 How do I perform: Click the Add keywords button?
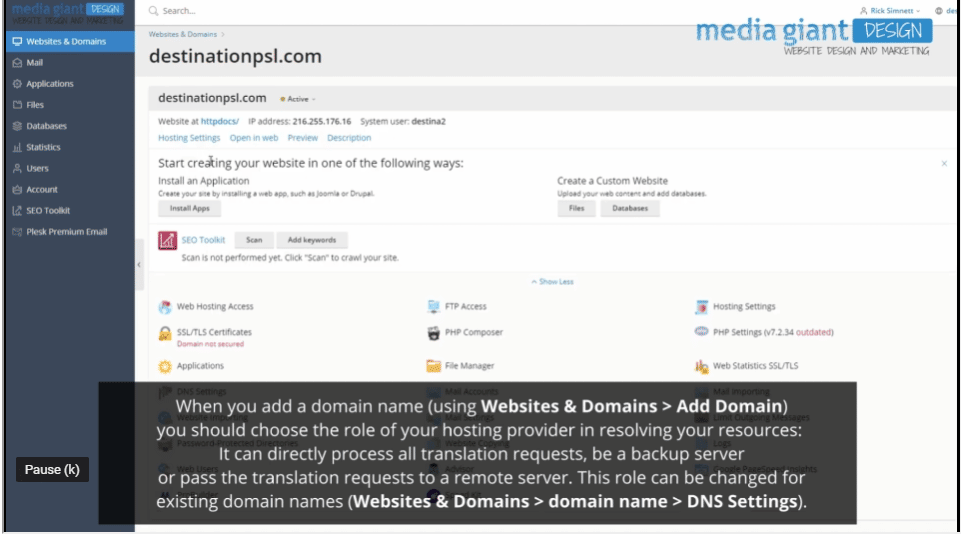tap(311, 240)
